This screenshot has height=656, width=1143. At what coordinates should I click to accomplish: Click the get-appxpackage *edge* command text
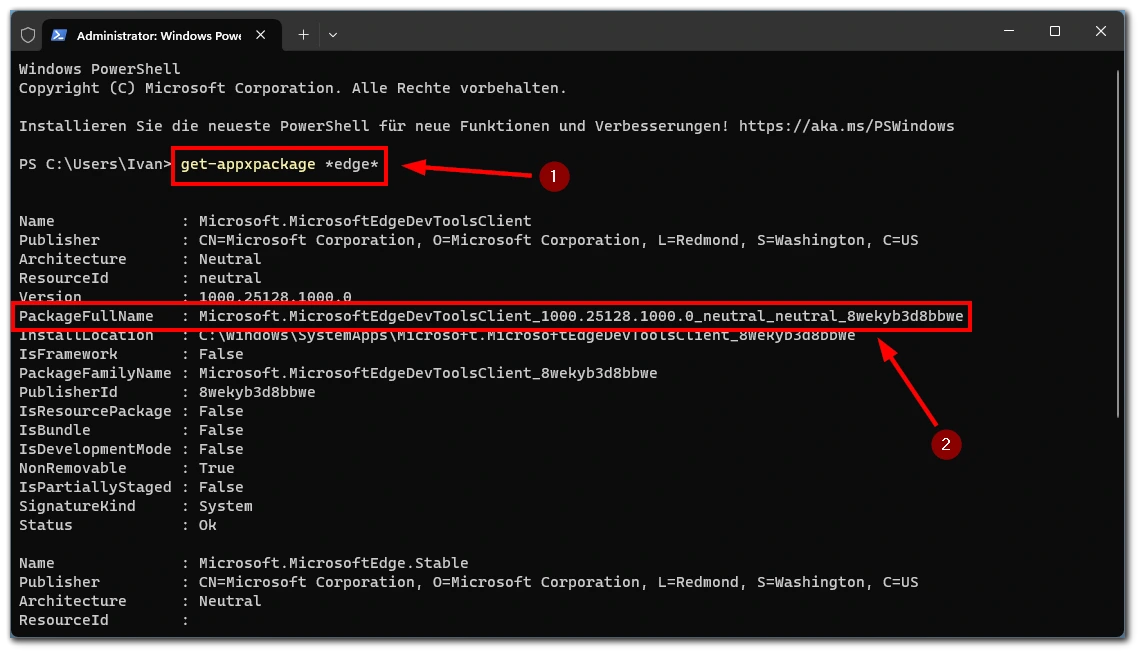coord(280,165)
